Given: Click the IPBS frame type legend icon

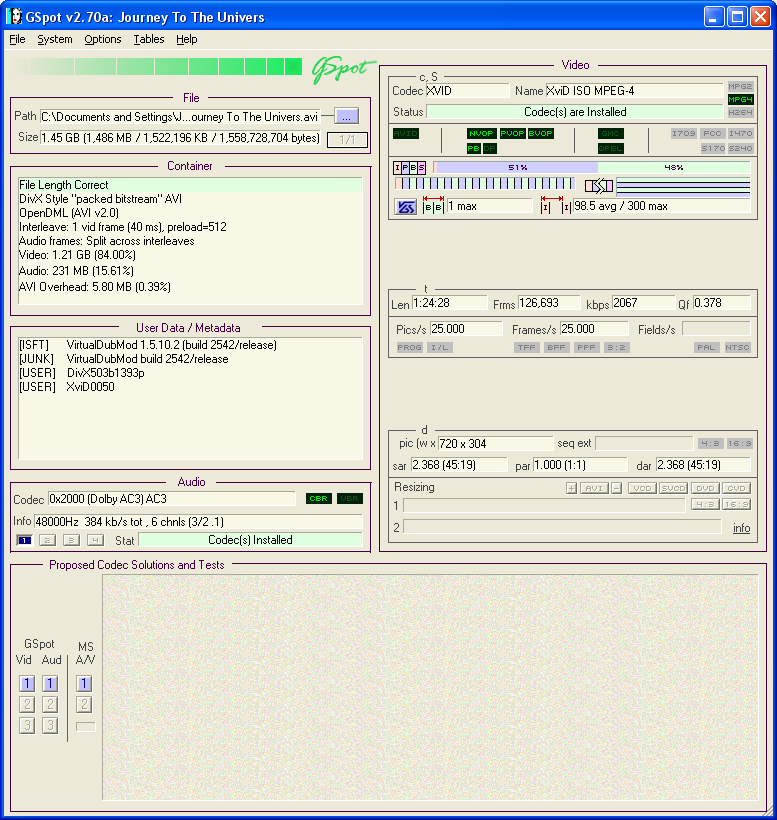Looking at the screenshot, I should point(409,167).
